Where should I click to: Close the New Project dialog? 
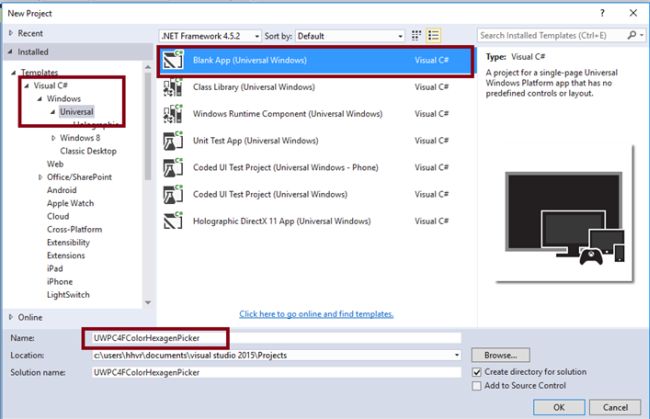point(633,13)
